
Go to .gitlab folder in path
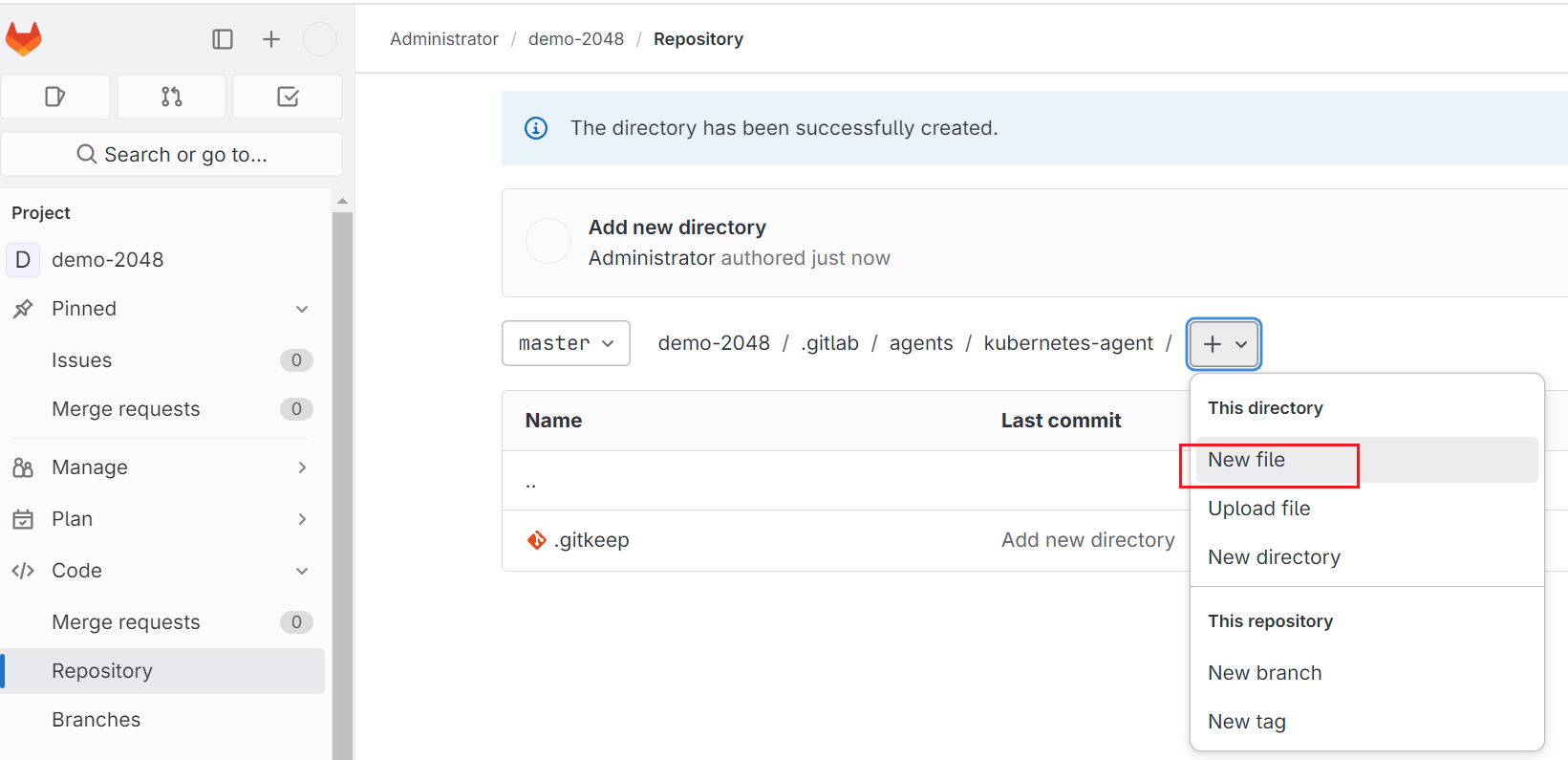829,343
